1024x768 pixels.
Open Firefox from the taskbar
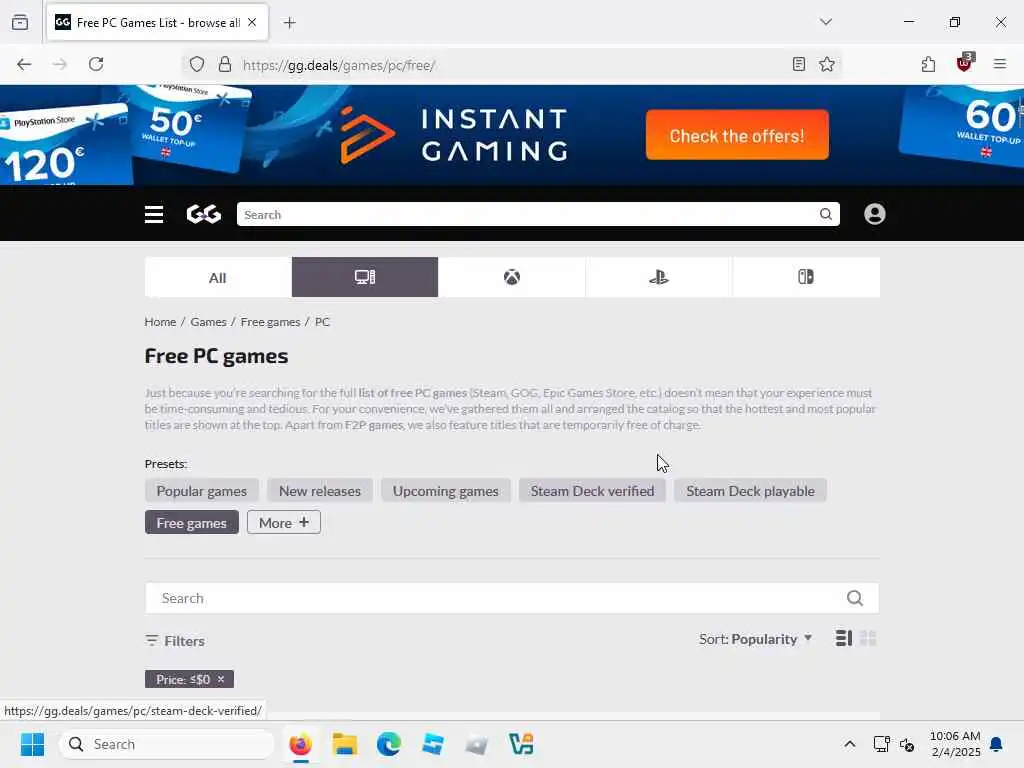pos(300,744)
